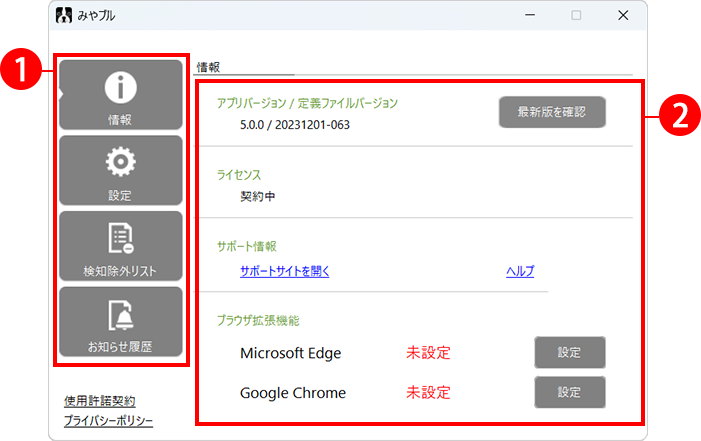Viewport: 701px width, 441px height.
Task: Click 設定 button for Google Chrome
Action: click(569, 392)
